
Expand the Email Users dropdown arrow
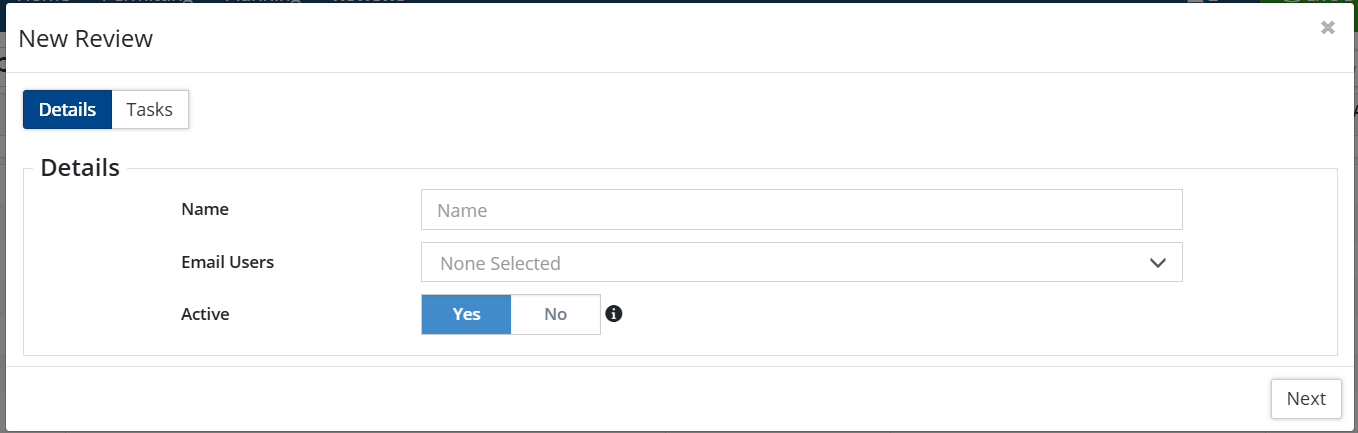(x=1158, y=263)
